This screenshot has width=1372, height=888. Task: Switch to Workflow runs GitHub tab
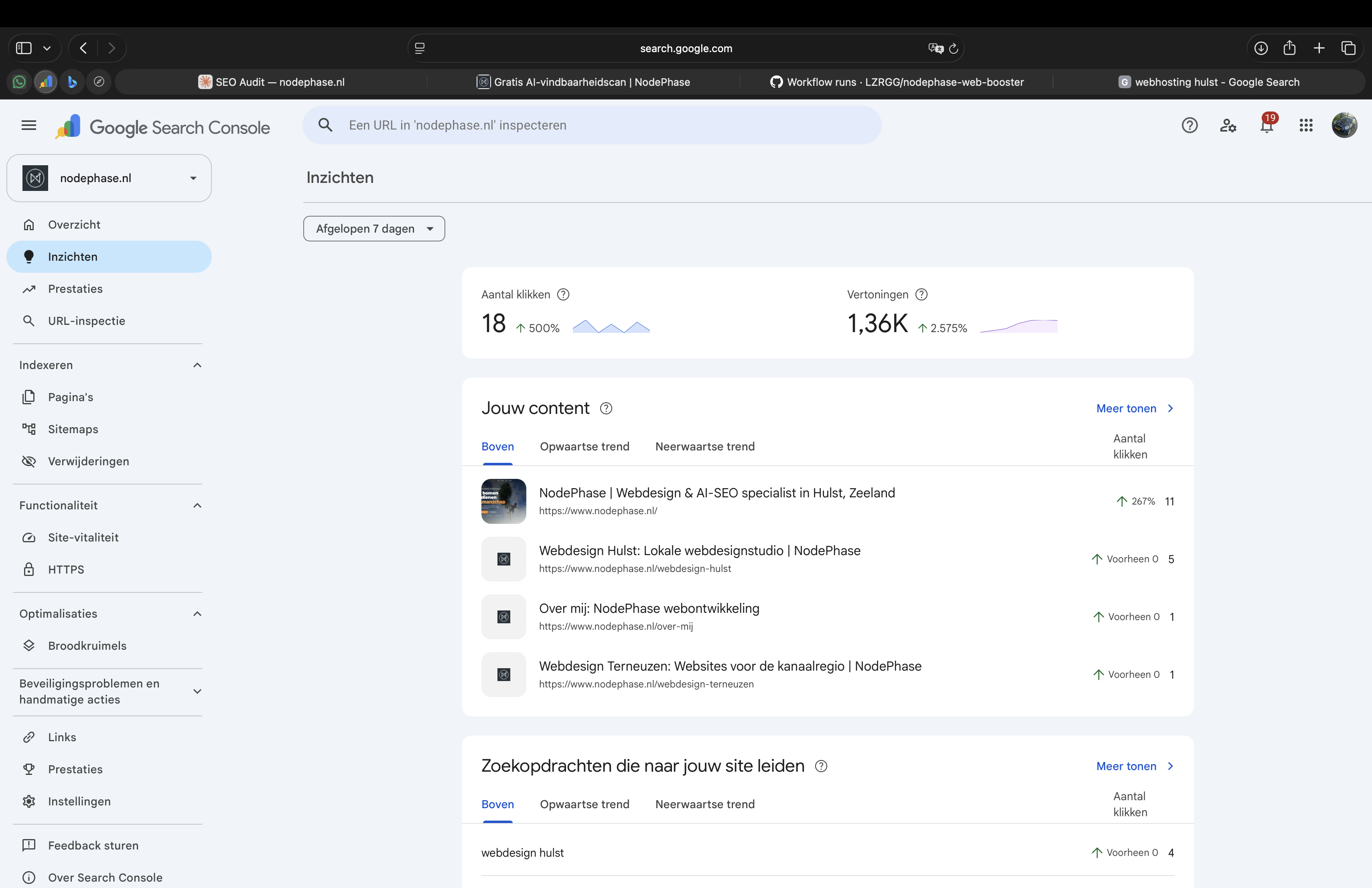click(896, 82)
